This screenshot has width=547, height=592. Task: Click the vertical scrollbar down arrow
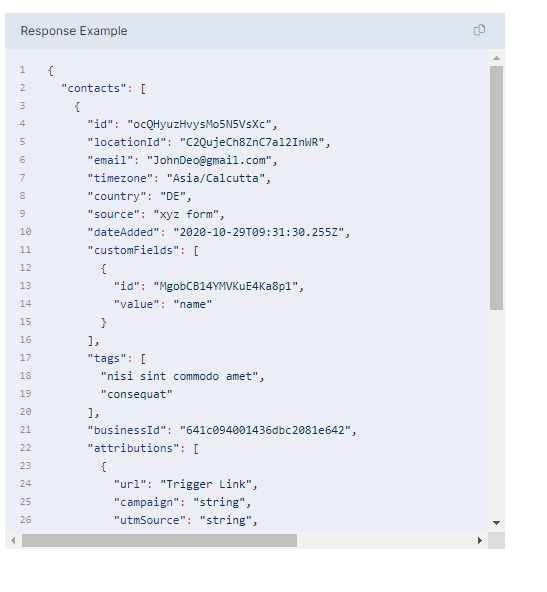pyautogui.click(x=496, y=523)
